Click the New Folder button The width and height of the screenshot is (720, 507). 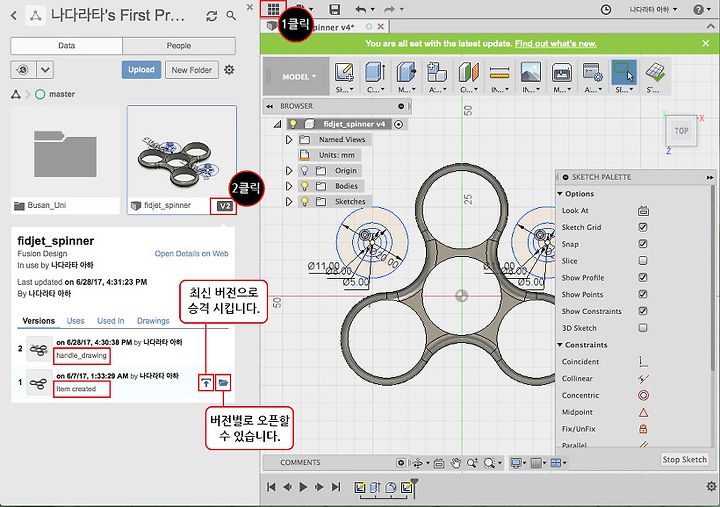click(x=191, y=70)
